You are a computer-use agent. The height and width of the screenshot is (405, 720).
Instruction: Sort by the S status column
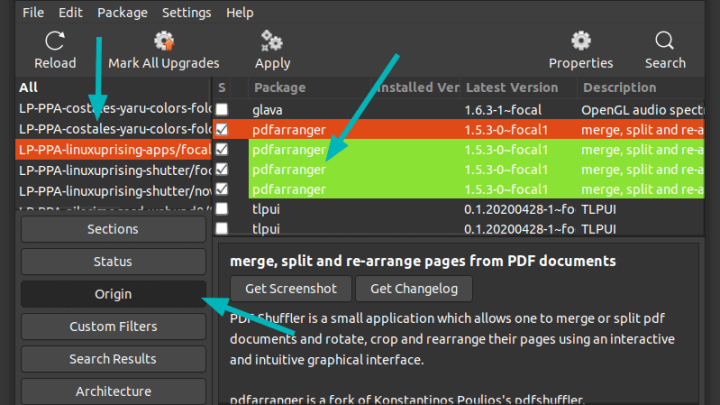[222, 88]
